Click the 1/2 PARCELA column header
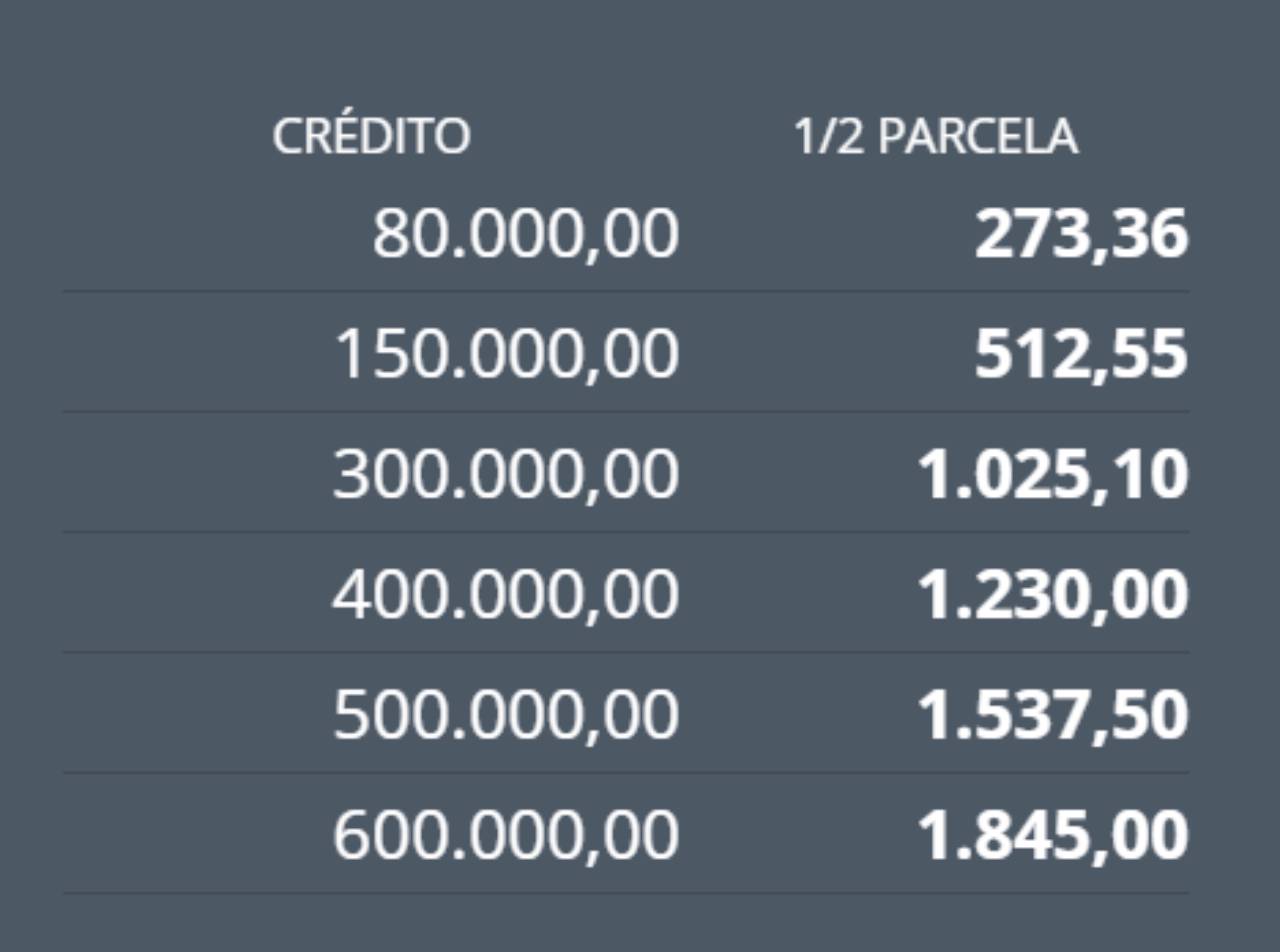 point(936,137)
